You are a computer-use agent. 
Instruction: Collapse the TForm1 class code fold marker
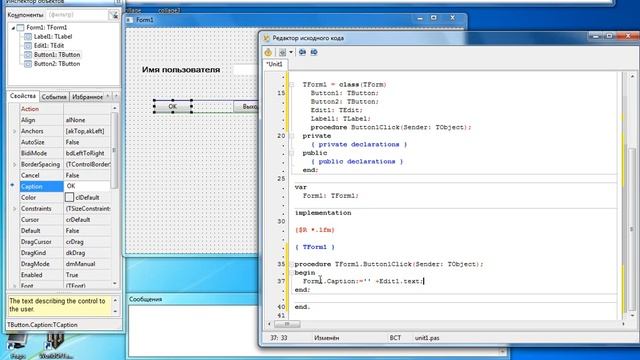point(291,84)
